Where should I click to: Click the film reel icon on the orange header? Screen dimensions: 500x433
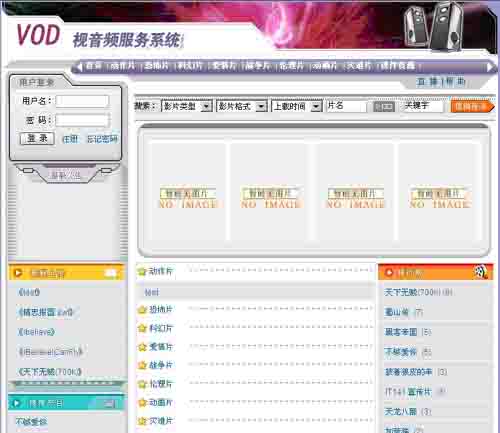(481, 272)
